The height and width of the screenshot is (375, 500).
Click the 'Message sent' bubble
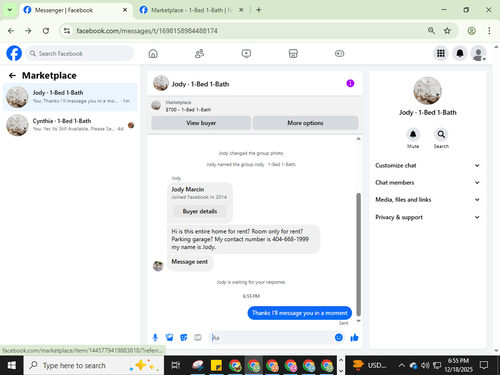coord(190,262)
